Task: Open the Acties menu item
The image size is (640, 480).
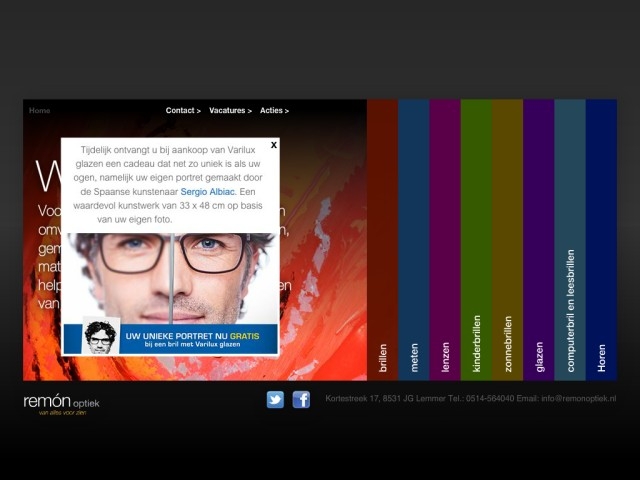Action: pos(274,111)
